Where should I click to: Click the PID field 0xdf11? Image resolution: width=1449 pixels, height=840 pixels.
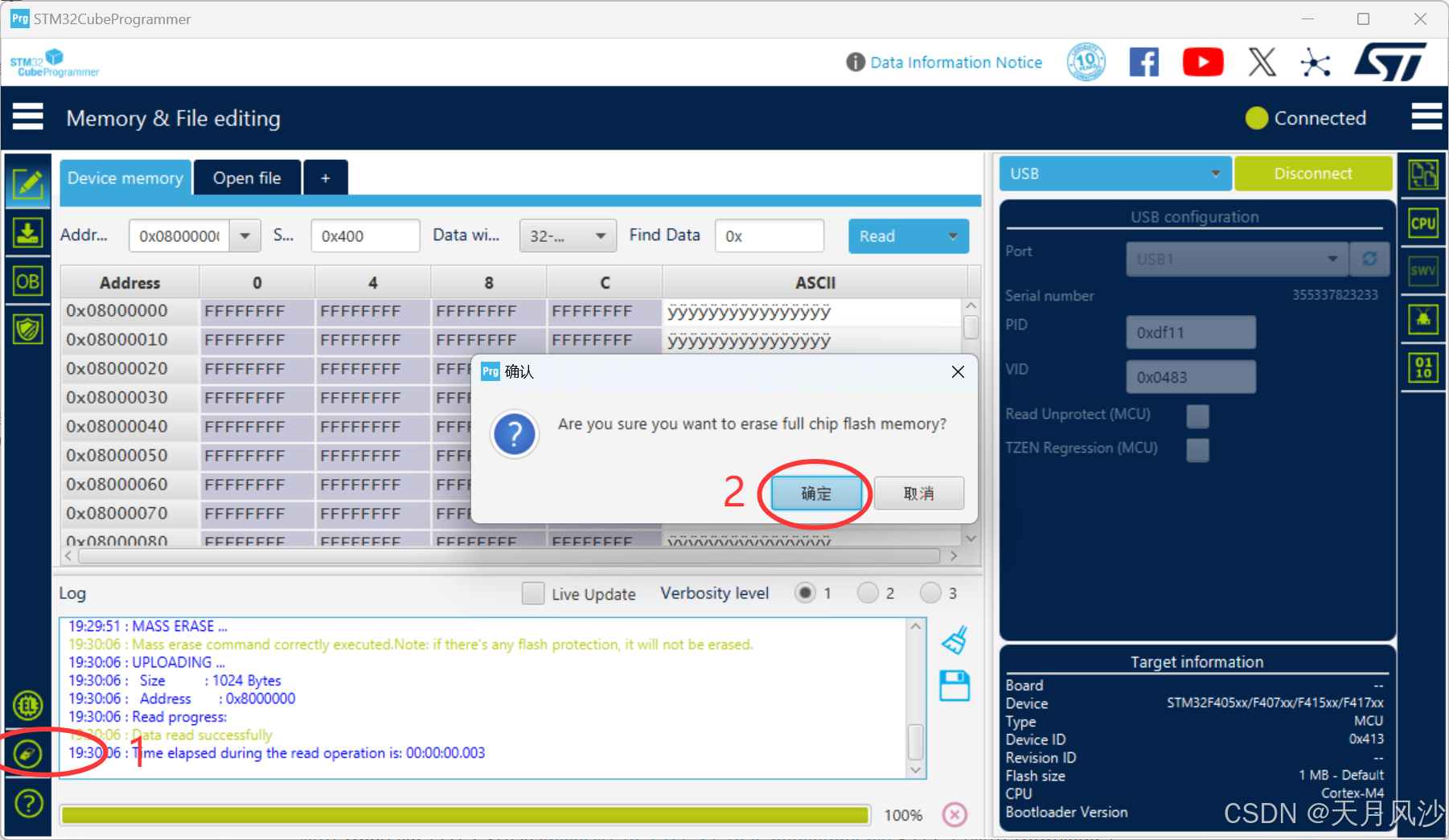[1191, 332]
